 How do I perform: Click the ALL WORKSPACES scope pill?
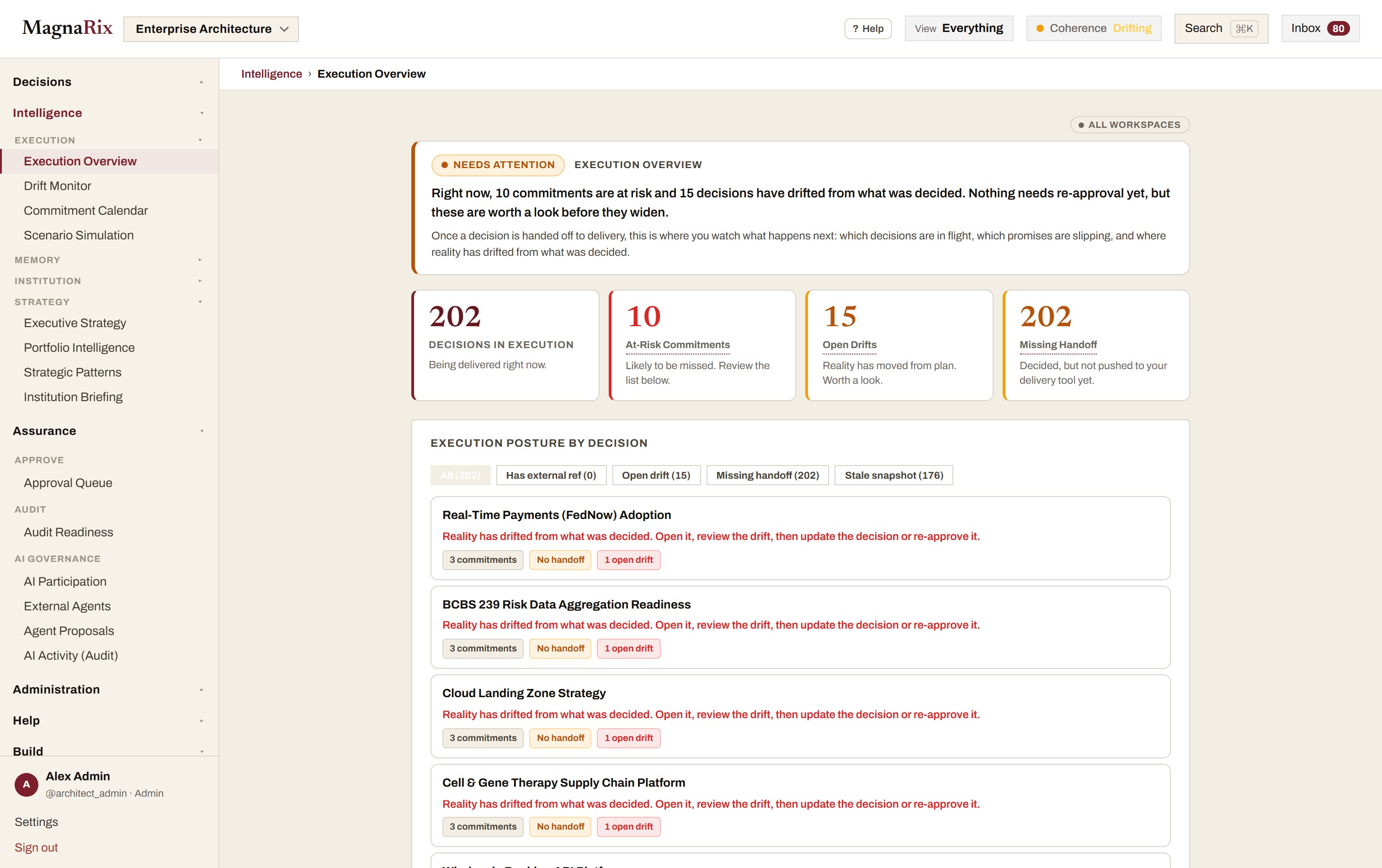tap(1129, 125)
